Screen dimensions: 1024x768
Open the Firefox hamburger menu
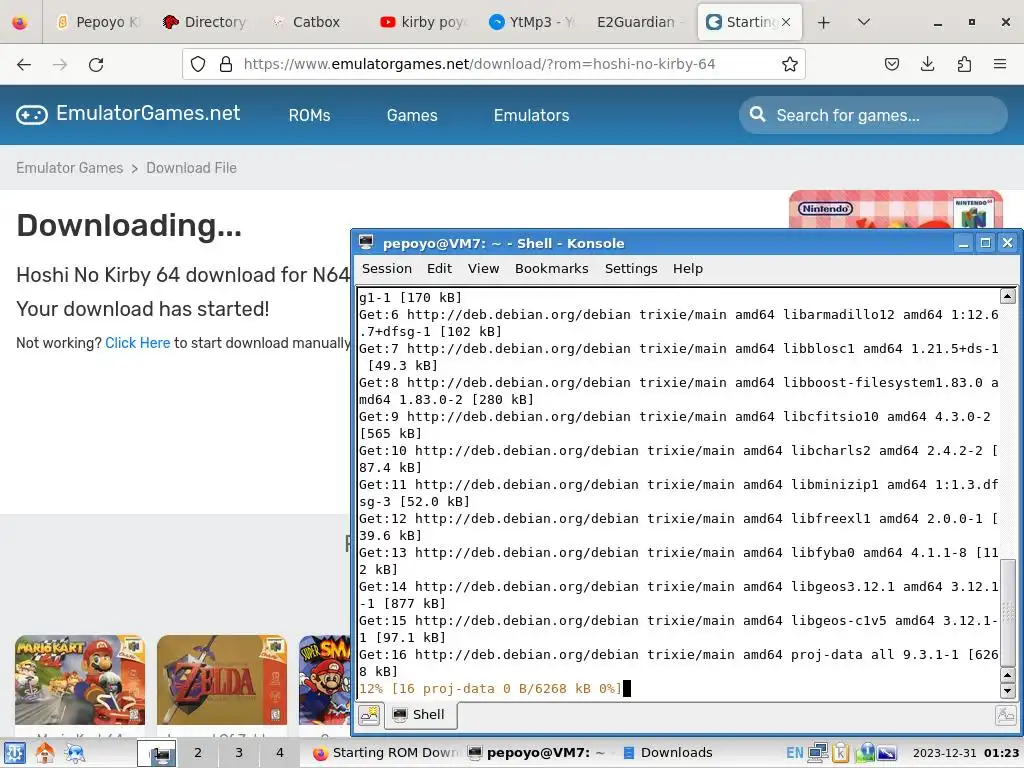[1000, 64]
